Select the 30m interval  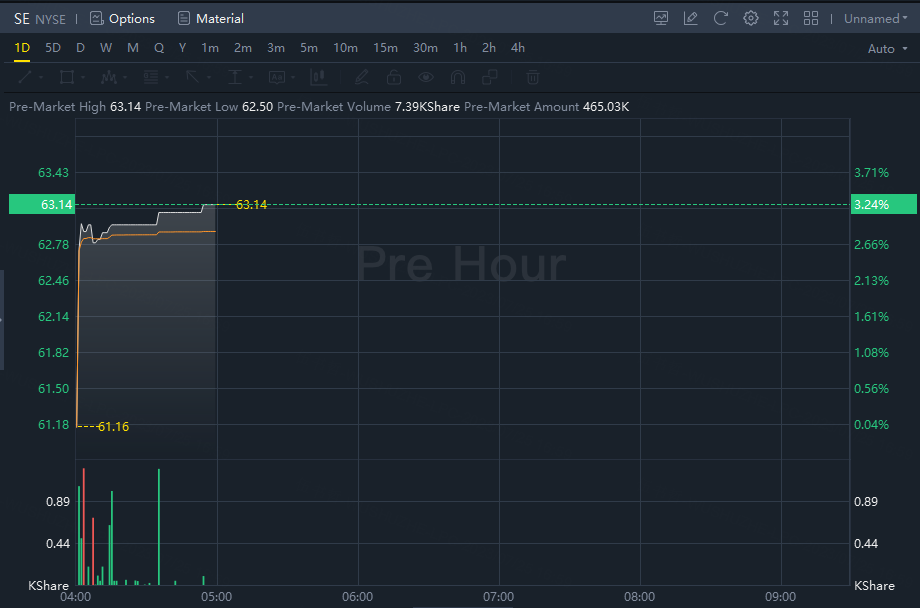[x=425, y=48]
